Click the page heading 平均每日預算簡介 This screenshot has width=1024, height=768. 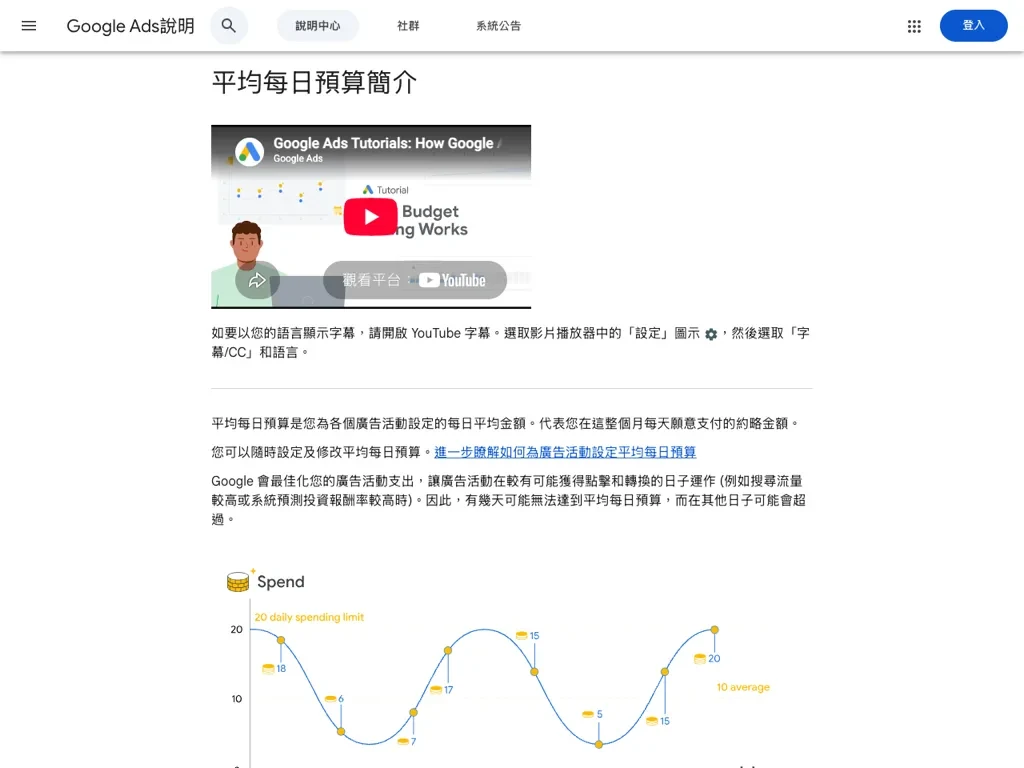click(x=314, y=82)
